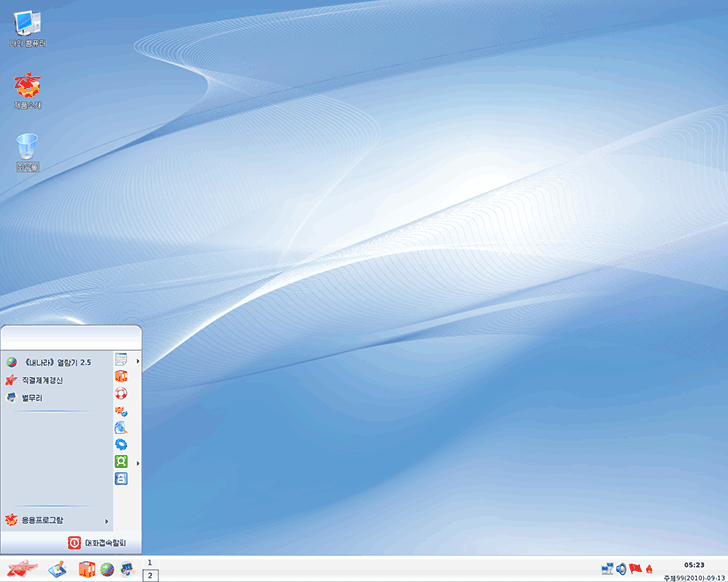Expand the 응용프로그람 applications submenu
Screen dimensions: 728x582
pos(56,520)
